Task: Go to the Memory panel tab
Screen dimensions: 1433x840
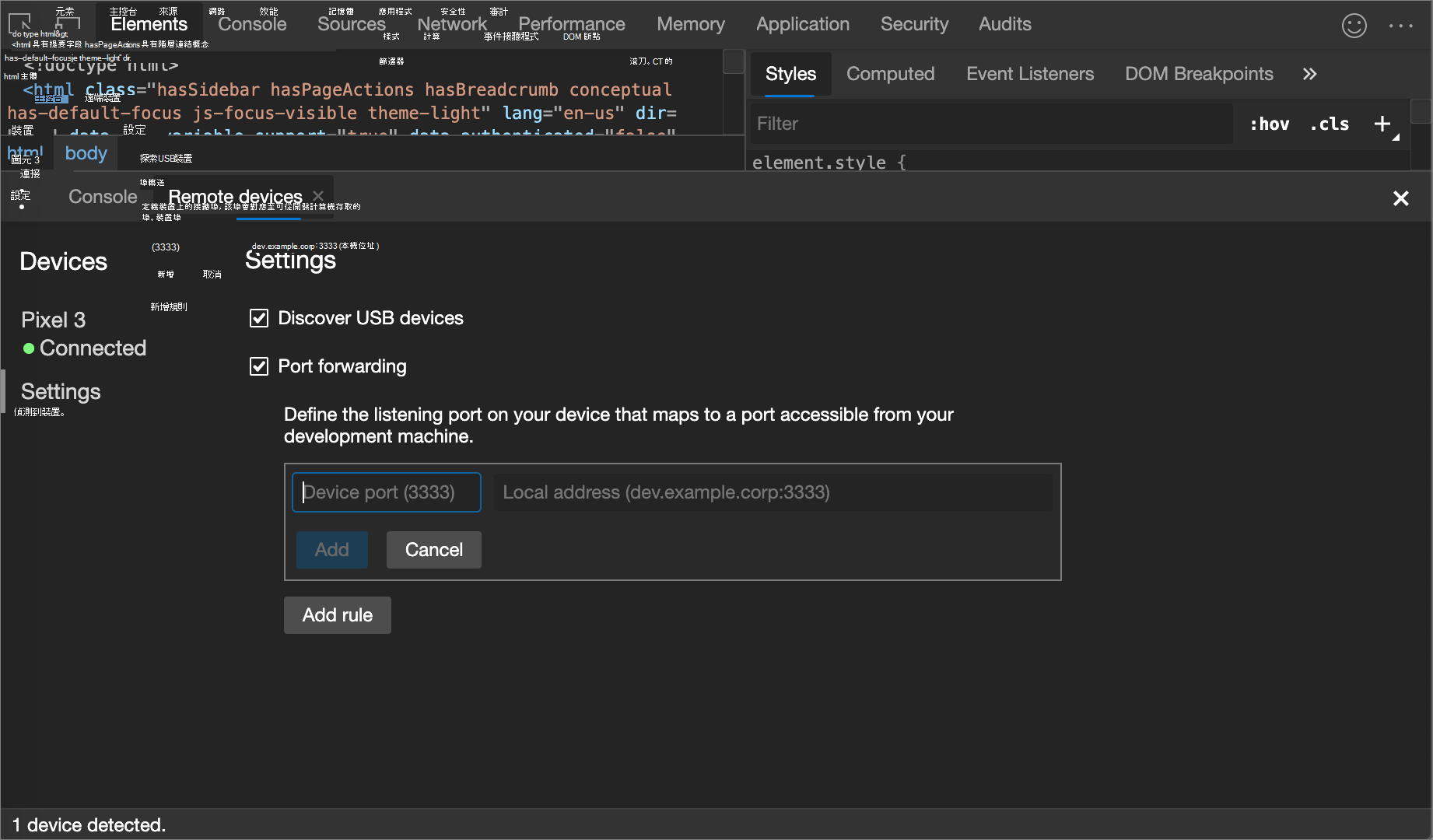Action: coord(691,24)
